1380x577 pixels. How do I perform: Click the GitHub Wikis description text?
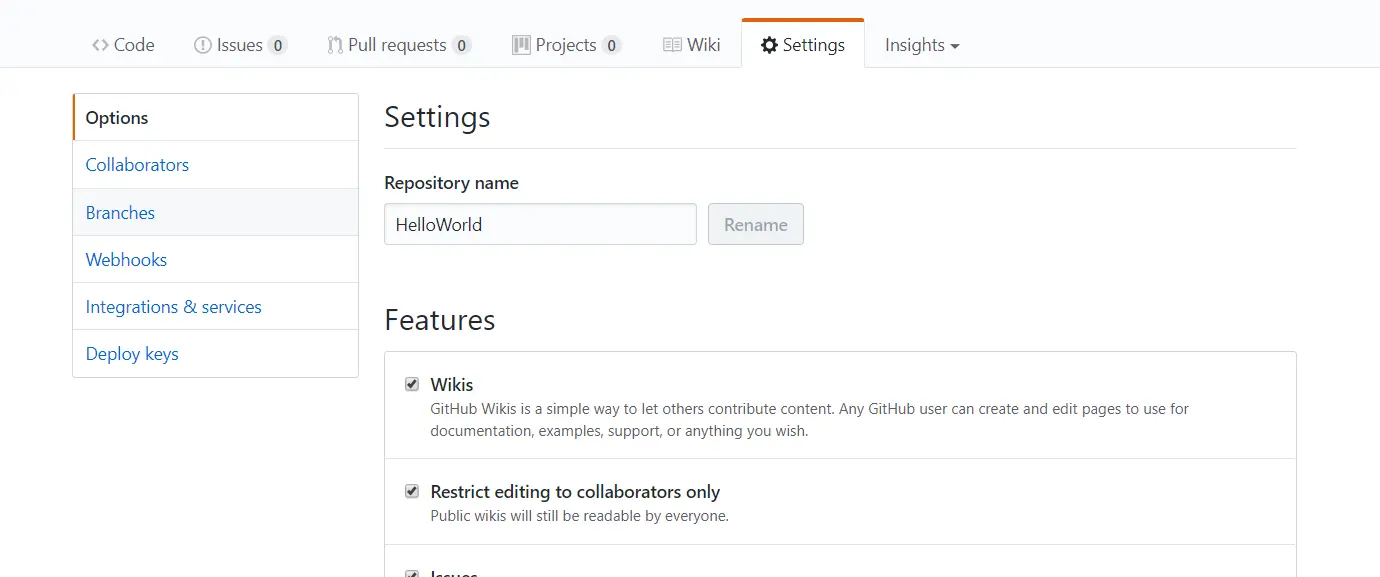tap(810, 420)
